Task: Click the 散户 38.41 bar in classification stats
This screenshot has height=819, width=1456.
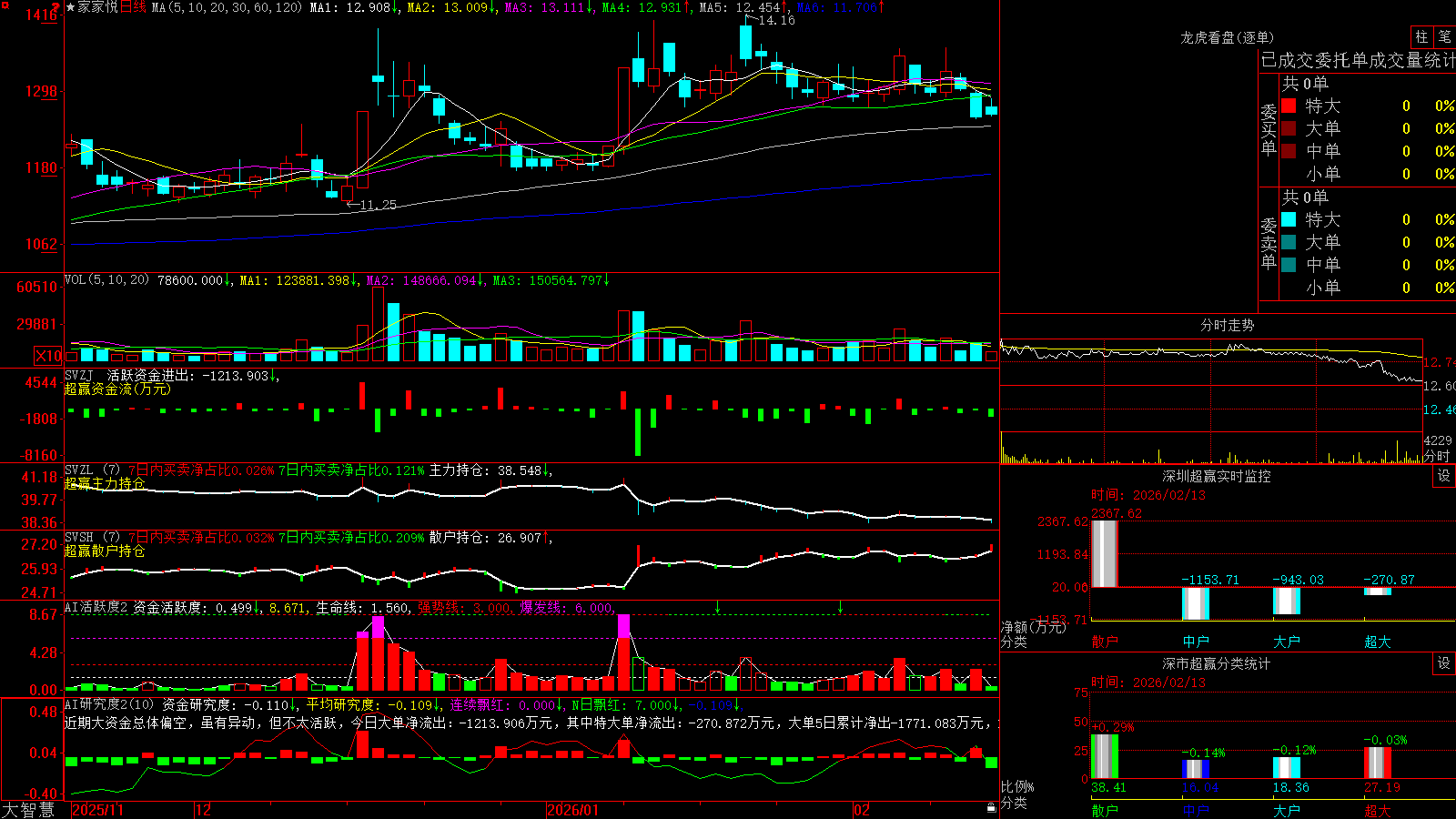Action: click(x=1105, y=756)
